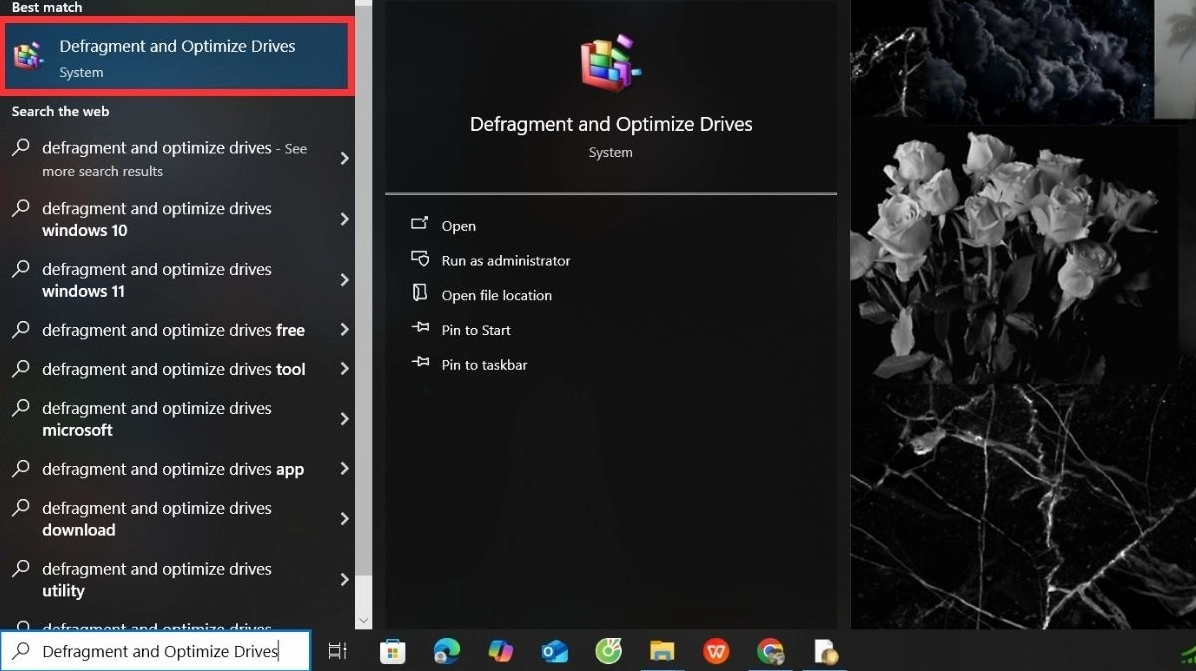Open File Explorer from the taskbar
This screenshot has height=671, width=1196.
661,651
